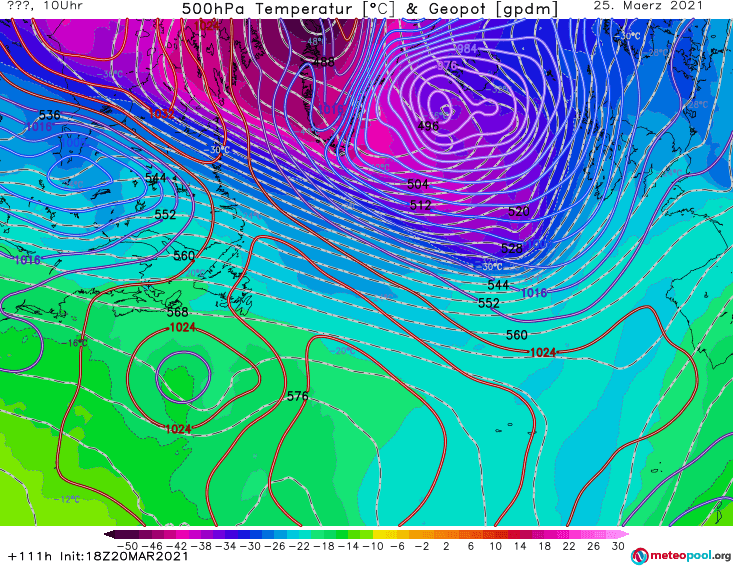Pick the darkest purple swatch above -50
Image resolution: width=733 pixels, height=566 pixels.
point(121,535)
